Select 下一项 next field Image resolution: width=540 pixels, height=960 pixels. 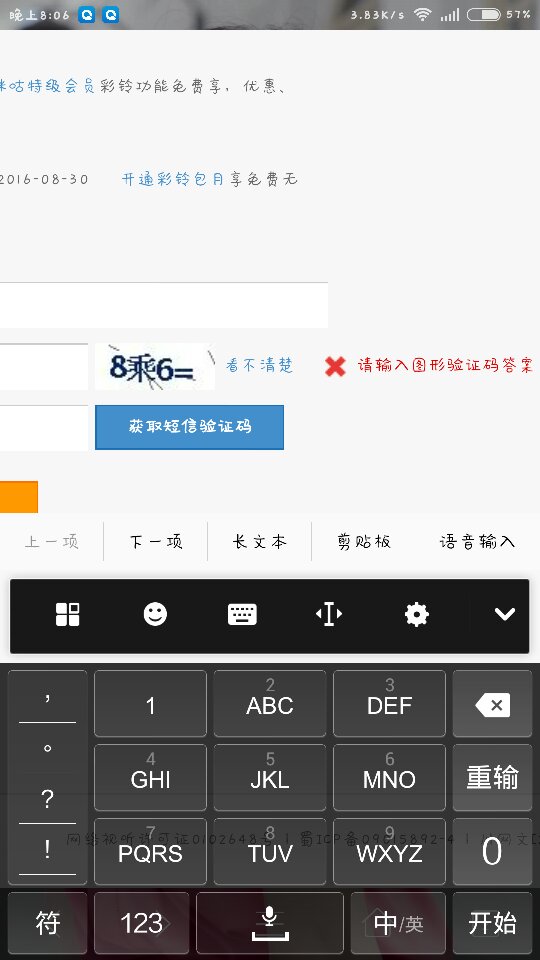156,542
